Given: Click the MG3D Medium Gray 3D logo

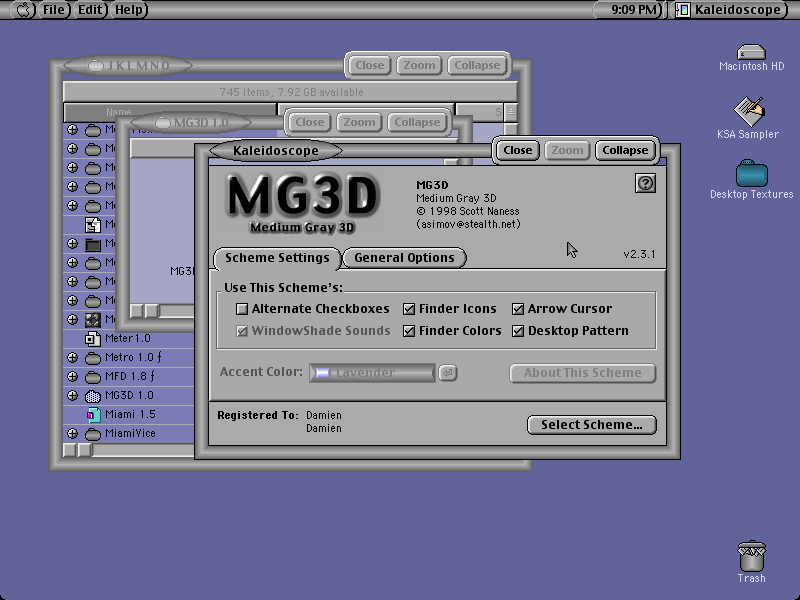Looking at the screenshot, I should pyautogui.click(x=302, y=204).
